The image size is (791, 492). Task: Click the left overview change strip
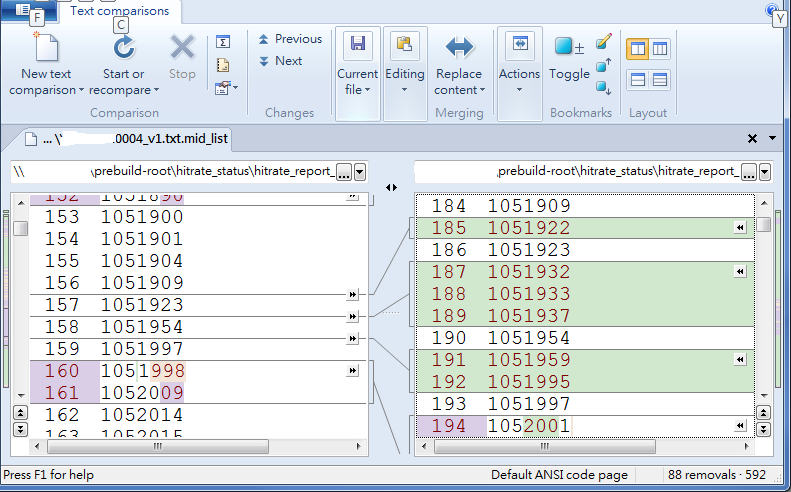[6, 300]
